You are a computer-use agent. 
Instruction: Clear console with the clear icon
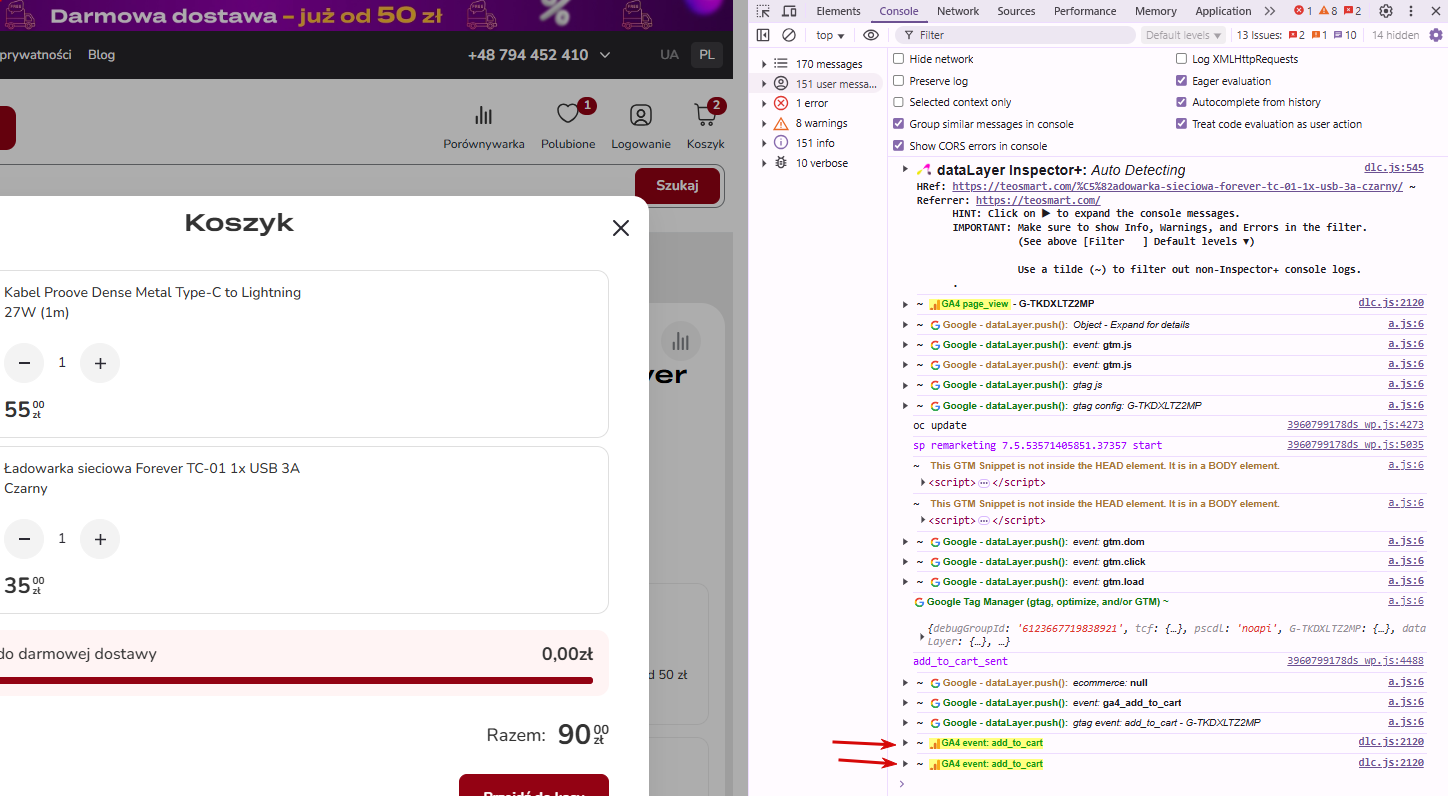pos(789,35)
